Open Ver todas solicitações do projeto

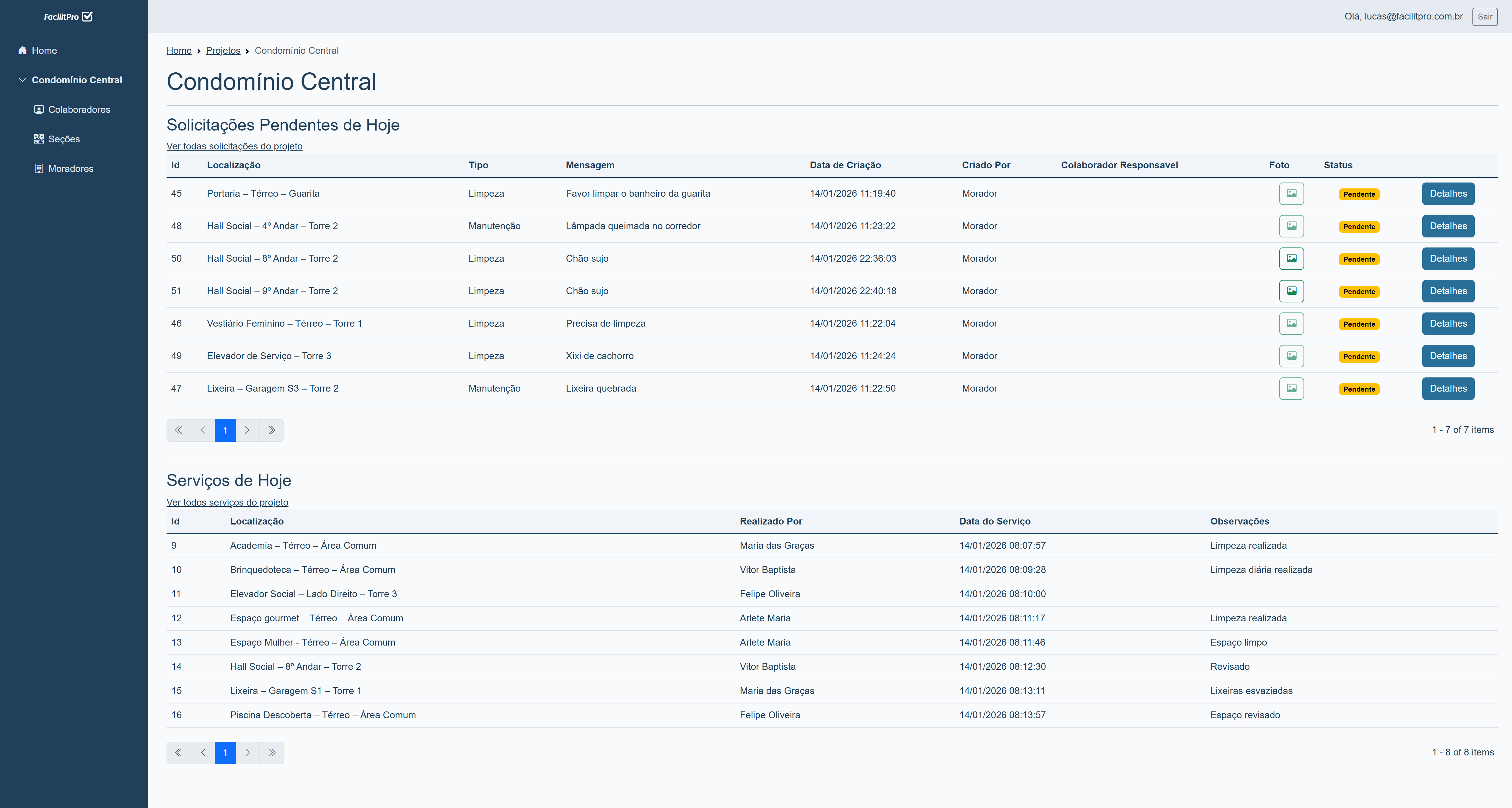pyautogui.click(x=234, y=146)
